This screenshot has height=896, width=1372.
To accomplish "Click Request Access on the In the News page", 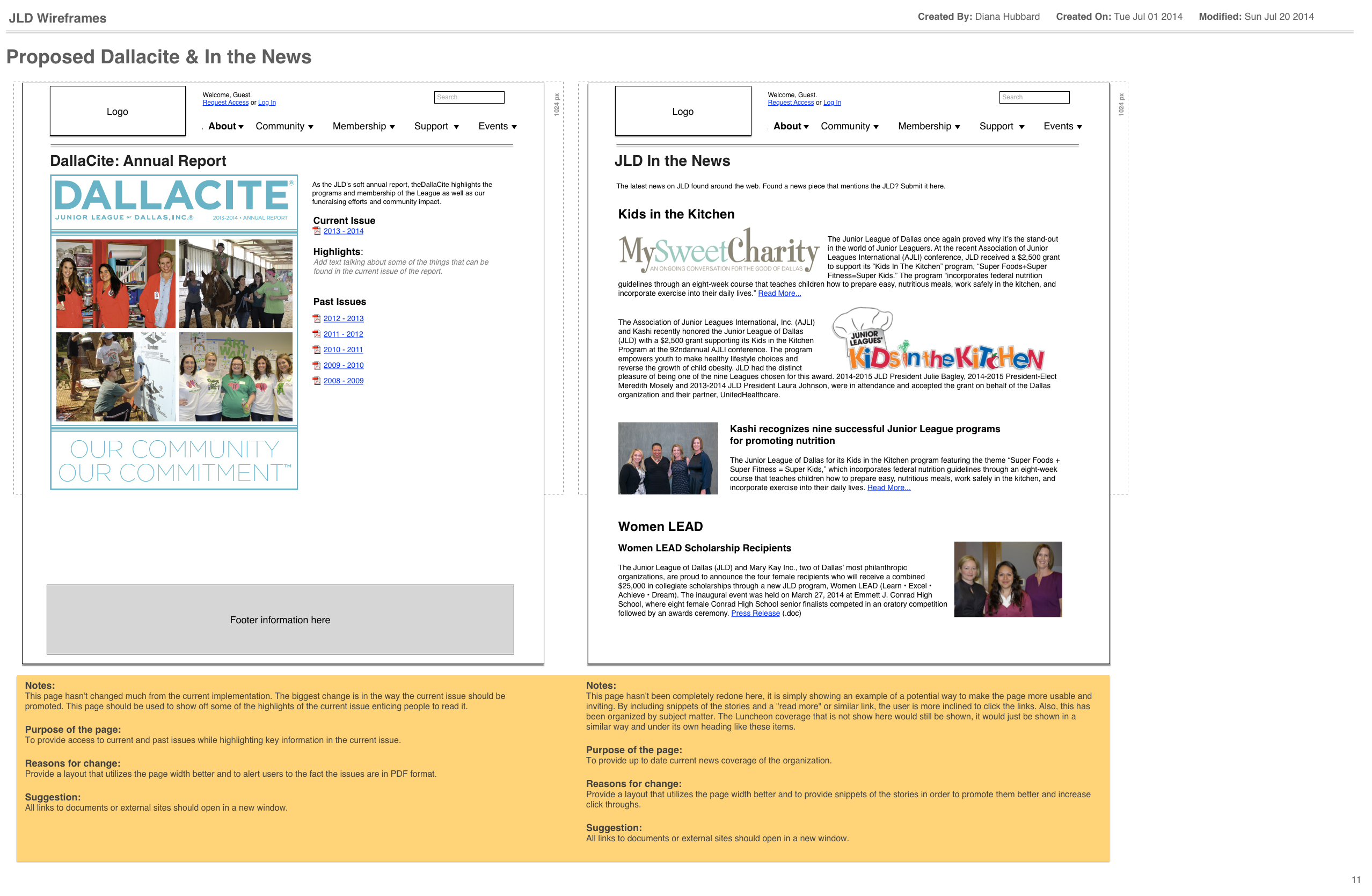I will [791, 103].
